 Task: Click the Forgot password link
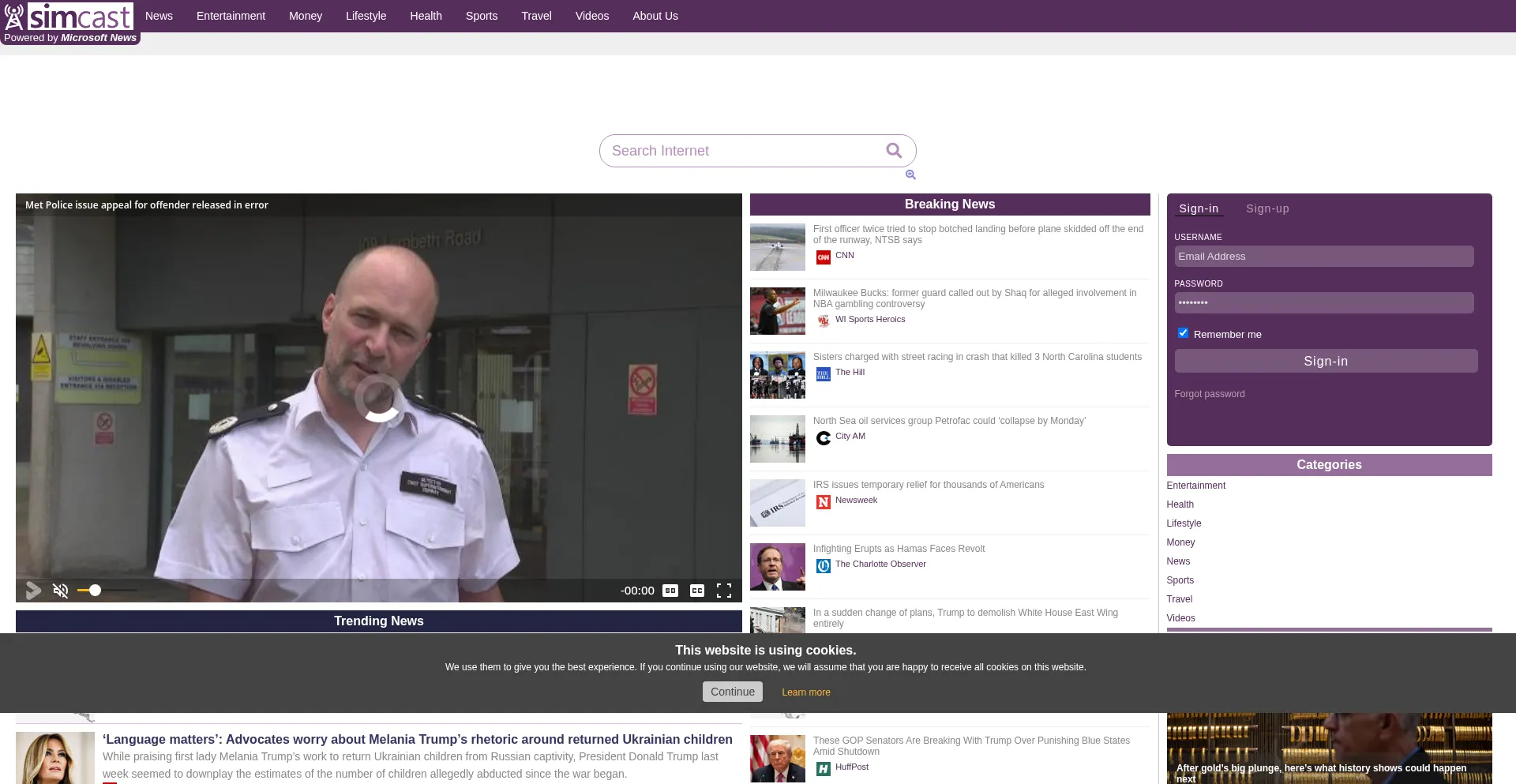tap(1209, 394)
